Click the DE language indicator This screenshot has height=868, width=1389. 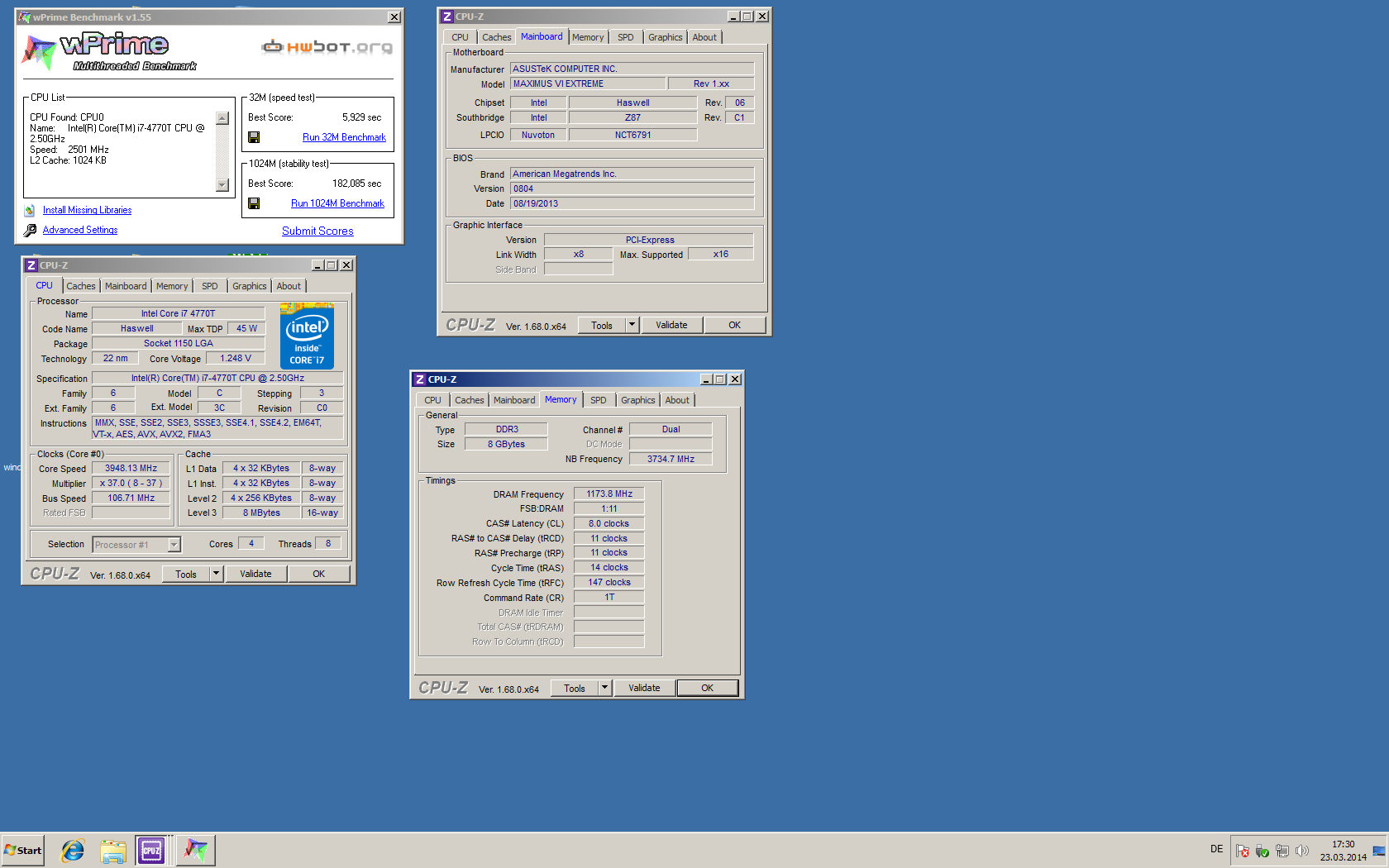coord(1216,849)
